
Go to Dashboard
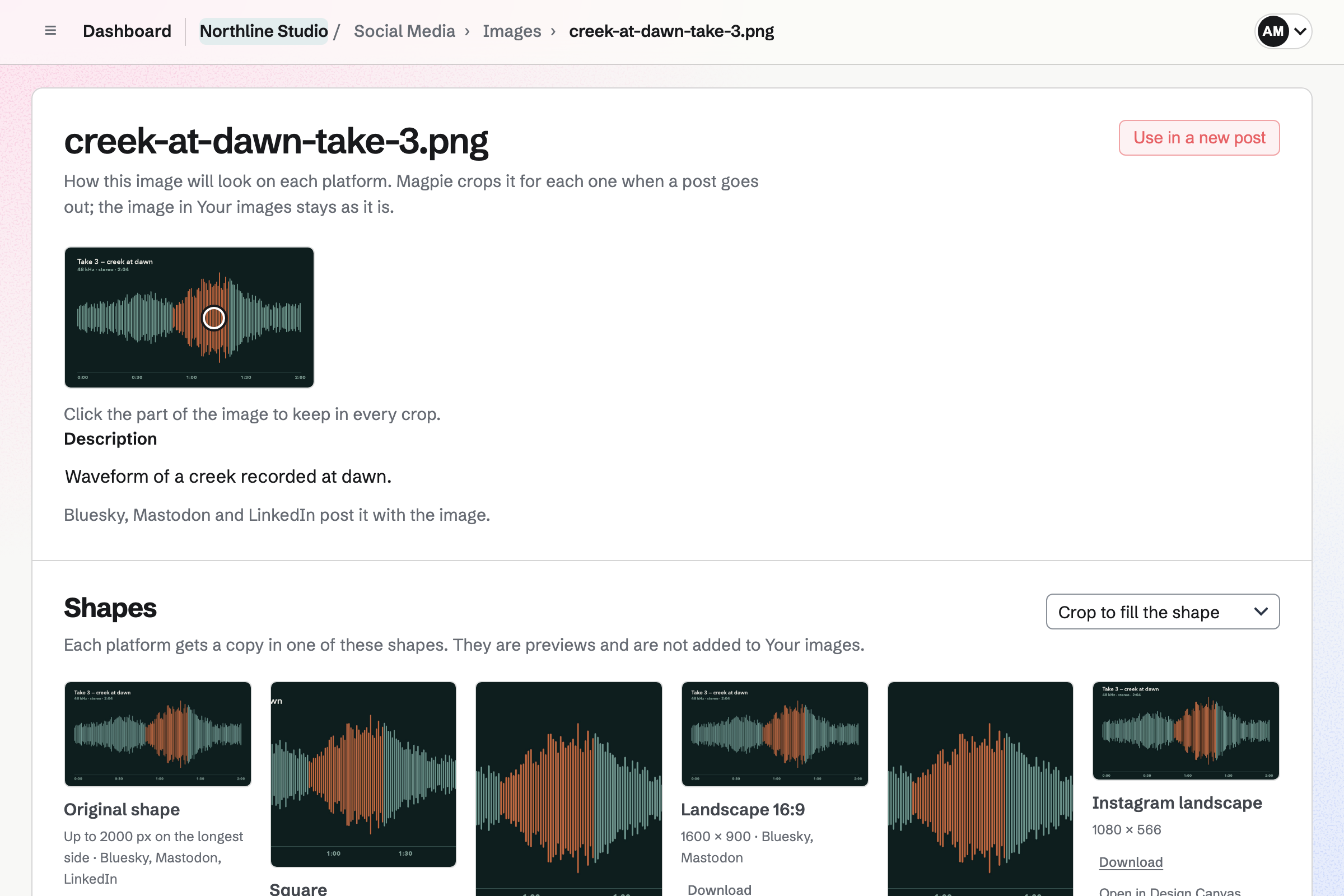127,31
